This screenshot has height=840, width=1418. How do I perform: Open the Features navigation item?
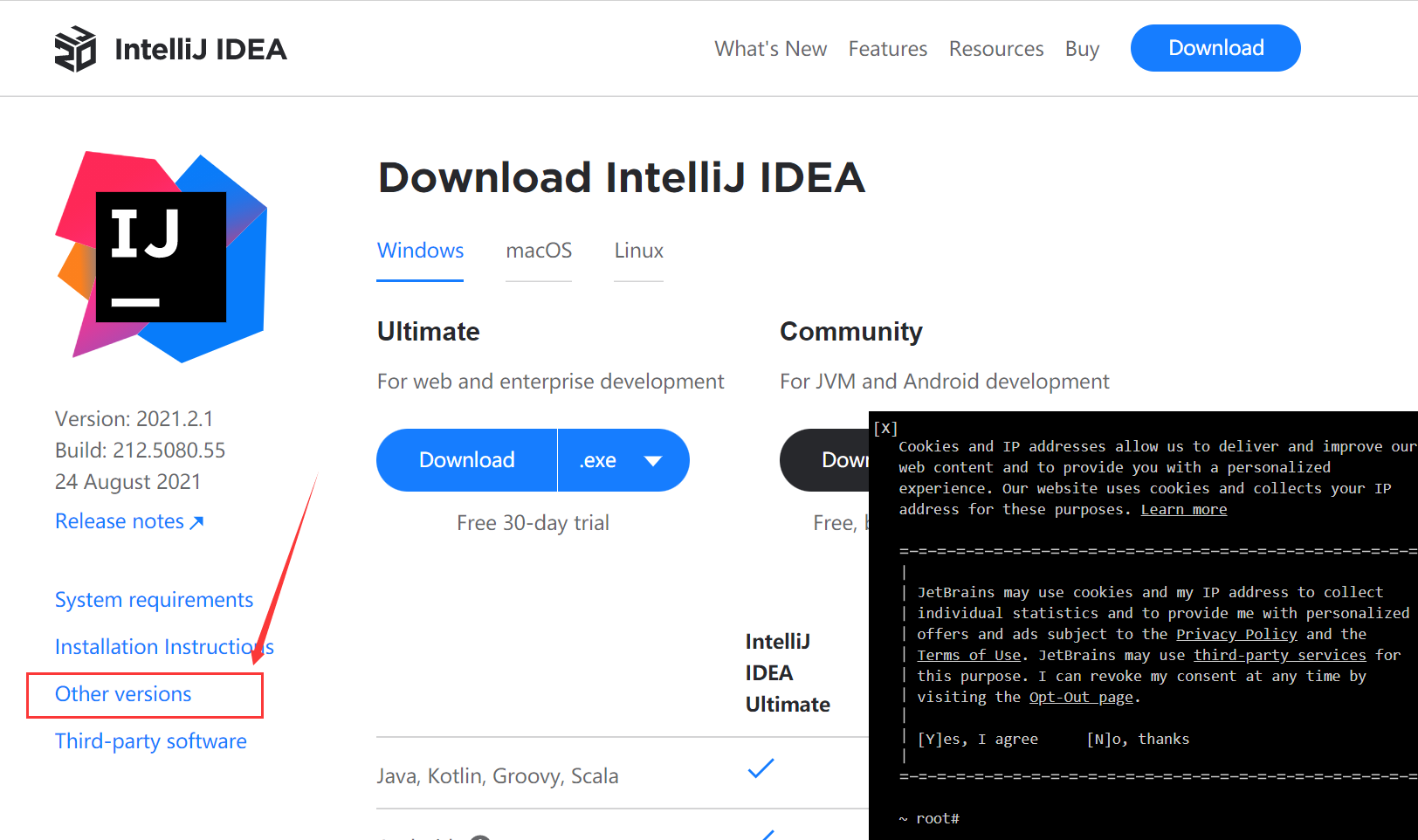click(x=887, y=49)
